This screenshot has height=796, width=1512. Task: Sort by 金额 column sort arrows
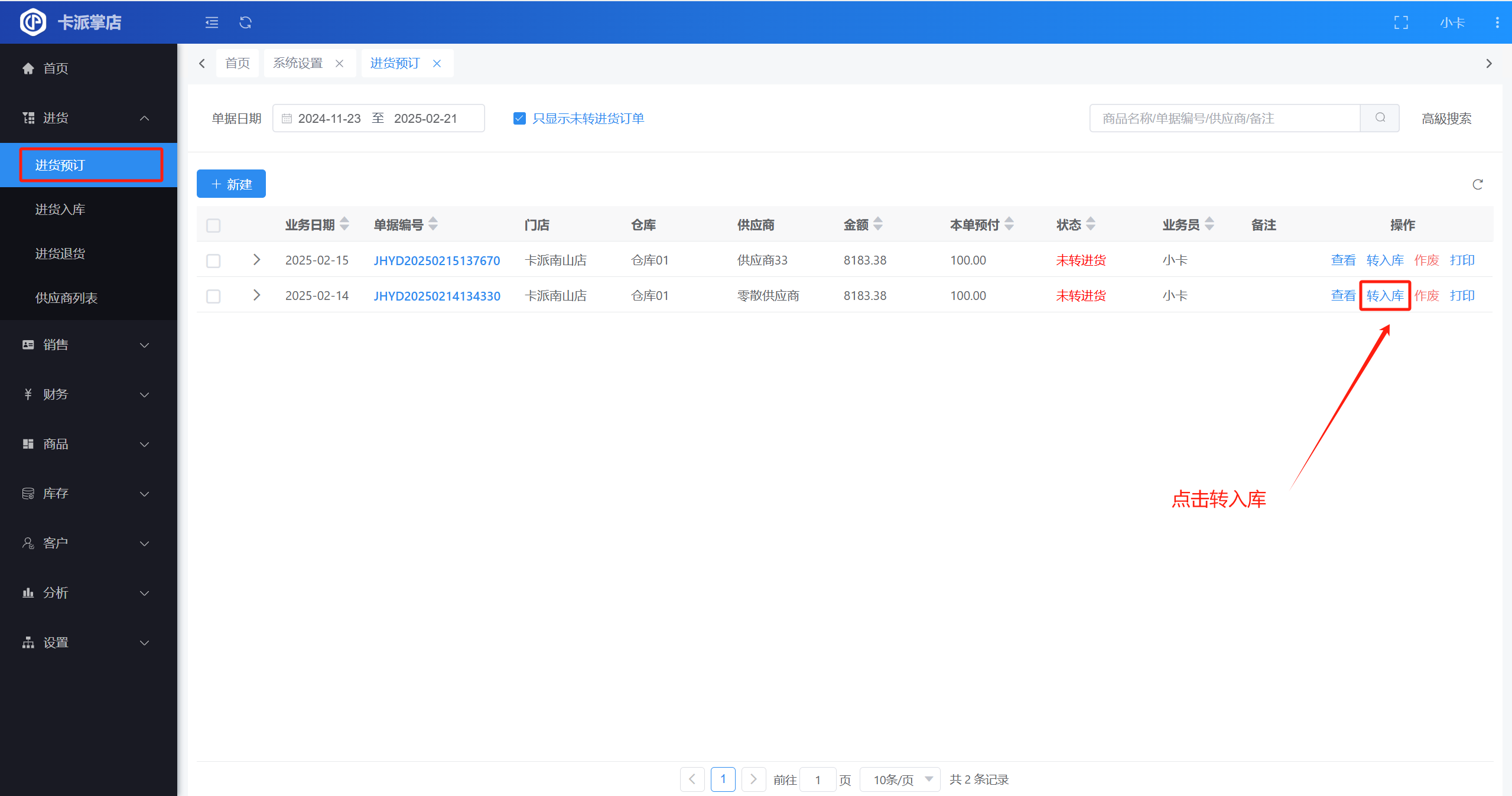pyautogui.click(x=878, y=224)
